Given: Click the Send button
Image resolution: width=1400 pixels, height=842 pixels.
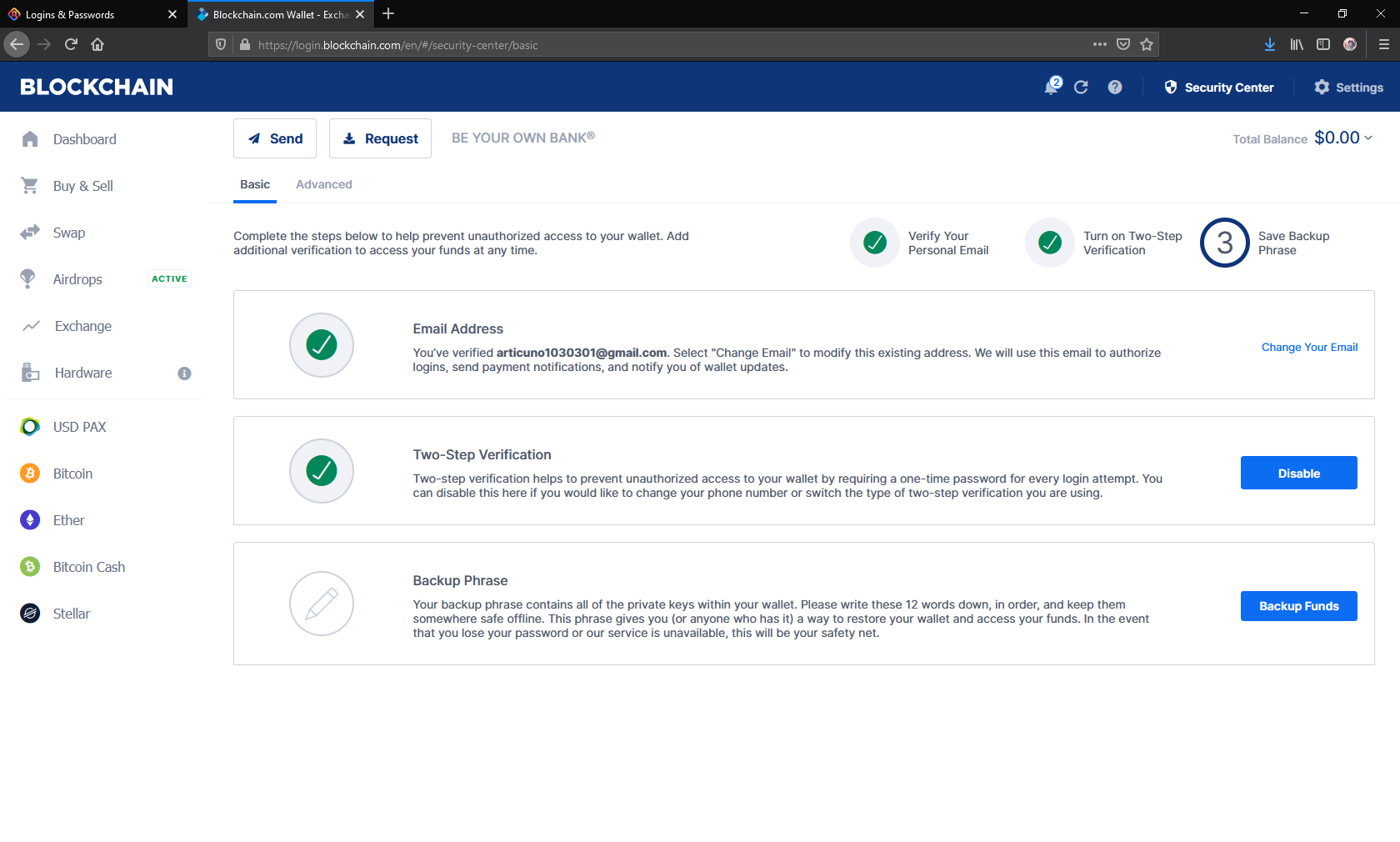Looking at the screenshot, I should 275,138.
